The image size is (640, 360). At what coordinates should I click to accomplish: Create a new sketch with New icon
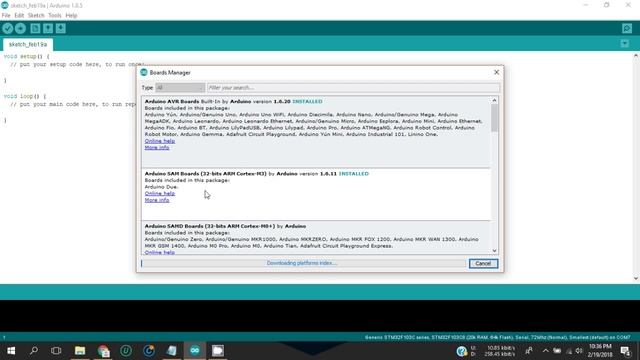point(35,29)
